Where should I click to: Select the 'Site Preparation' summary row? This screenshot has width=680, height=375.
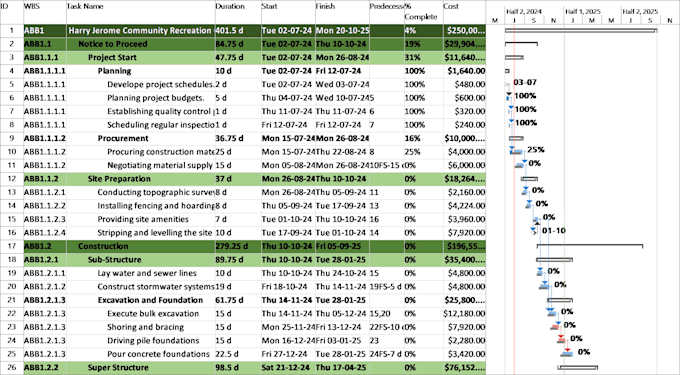(243, 179)
